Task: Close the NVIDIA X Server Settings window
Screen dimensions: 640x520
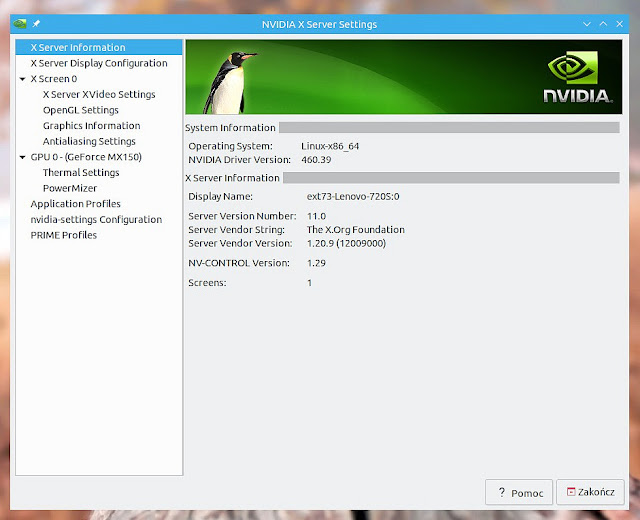Action: pyautogui.click(x=620, y=24)
